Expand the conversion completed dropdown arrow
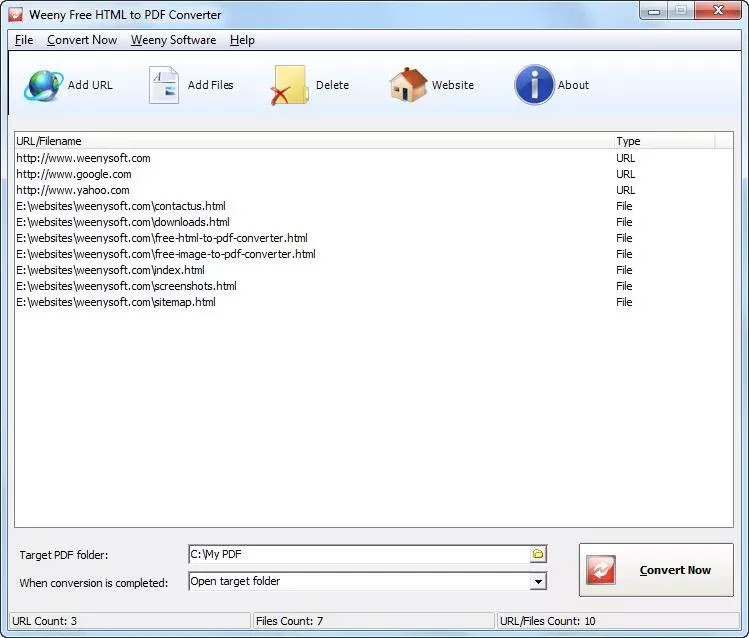The height and width of the screenshot is (638, 749). (x=538, y=582)
